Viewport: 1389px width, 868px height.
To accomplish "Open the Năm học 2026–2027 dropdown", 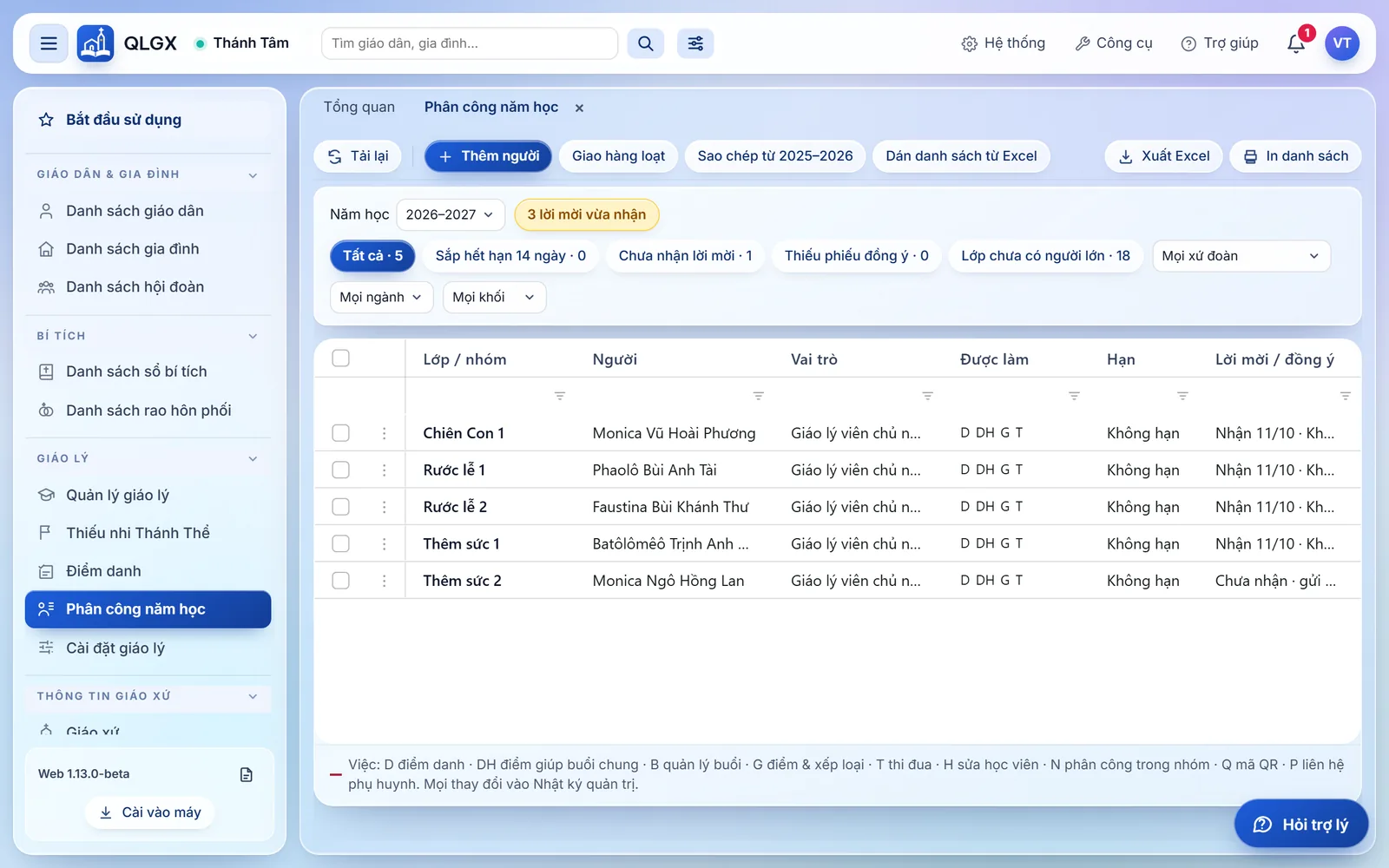I will pyautogui.click(x=450, y=214).
